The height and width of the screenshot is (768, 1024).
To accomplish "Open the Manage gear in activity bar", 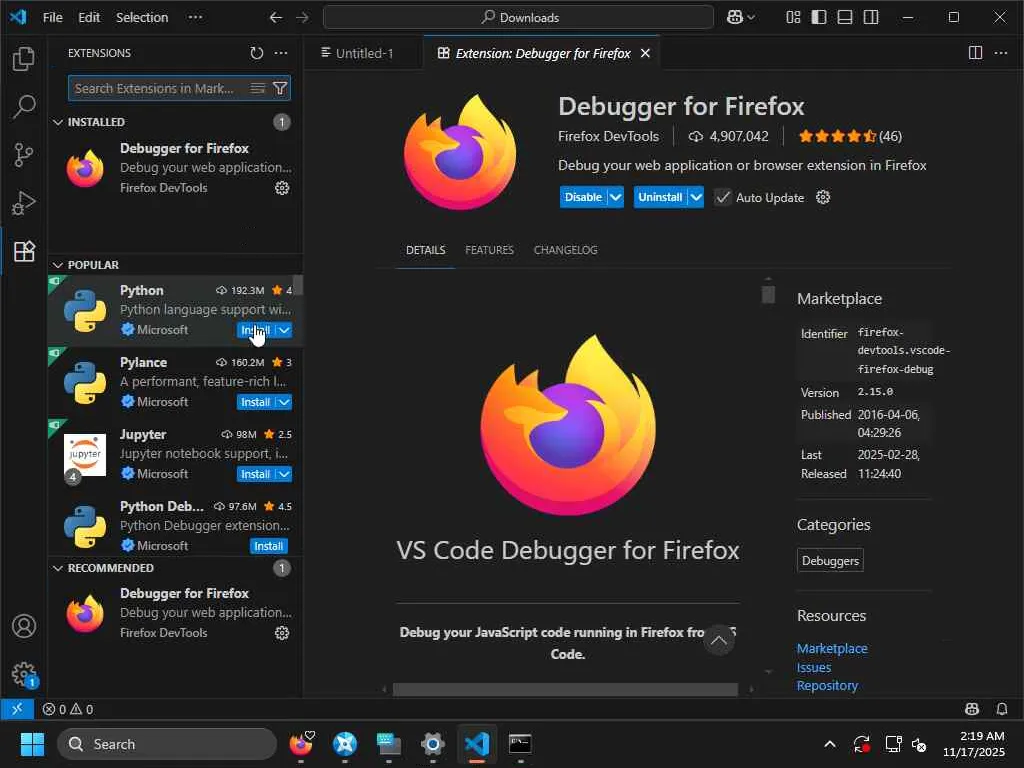I will [24, 674].
